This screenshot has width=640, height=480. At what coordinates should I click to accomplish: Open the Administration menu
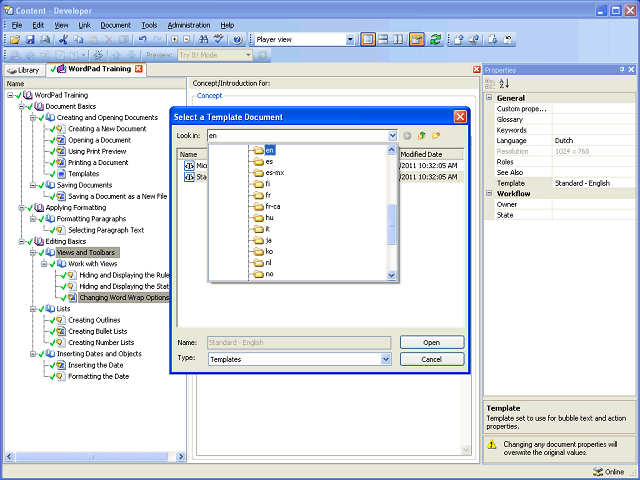point(188,24)
